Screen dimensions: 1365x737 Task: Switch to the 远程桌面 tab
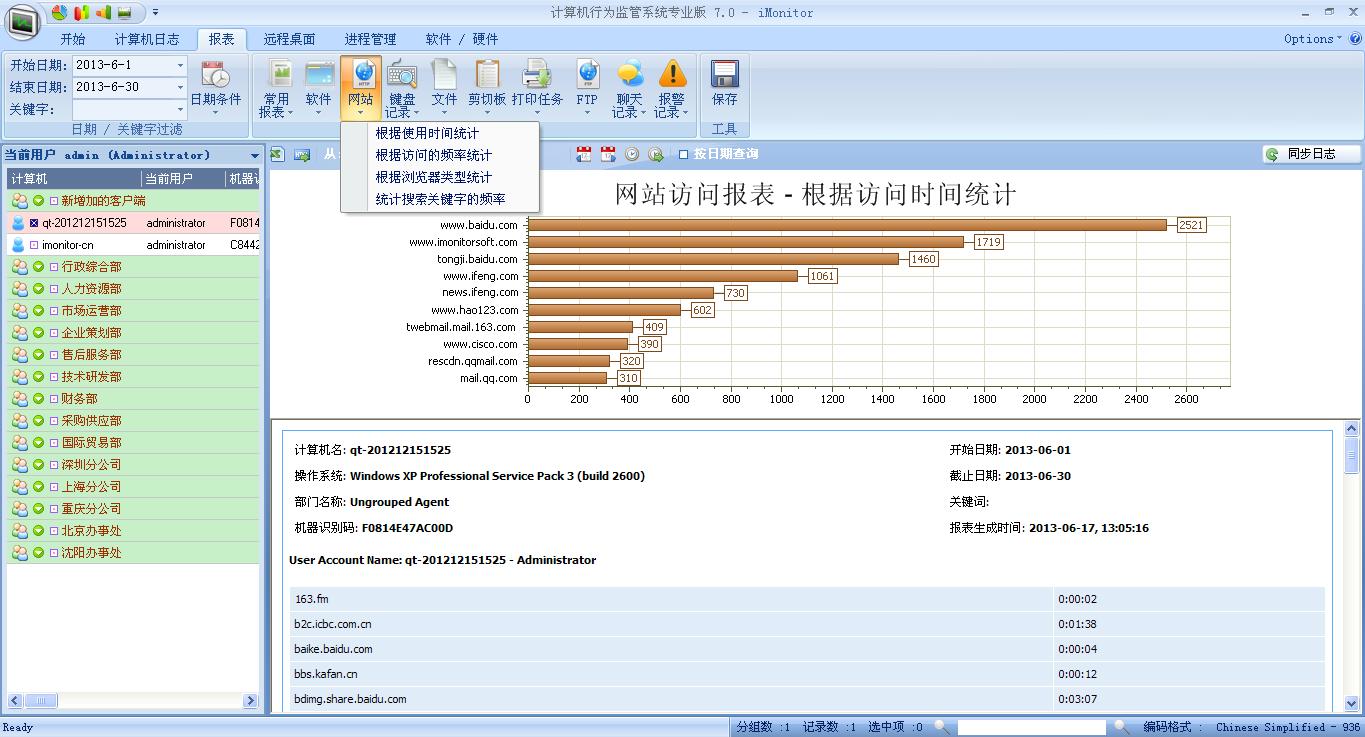[289, 39]
